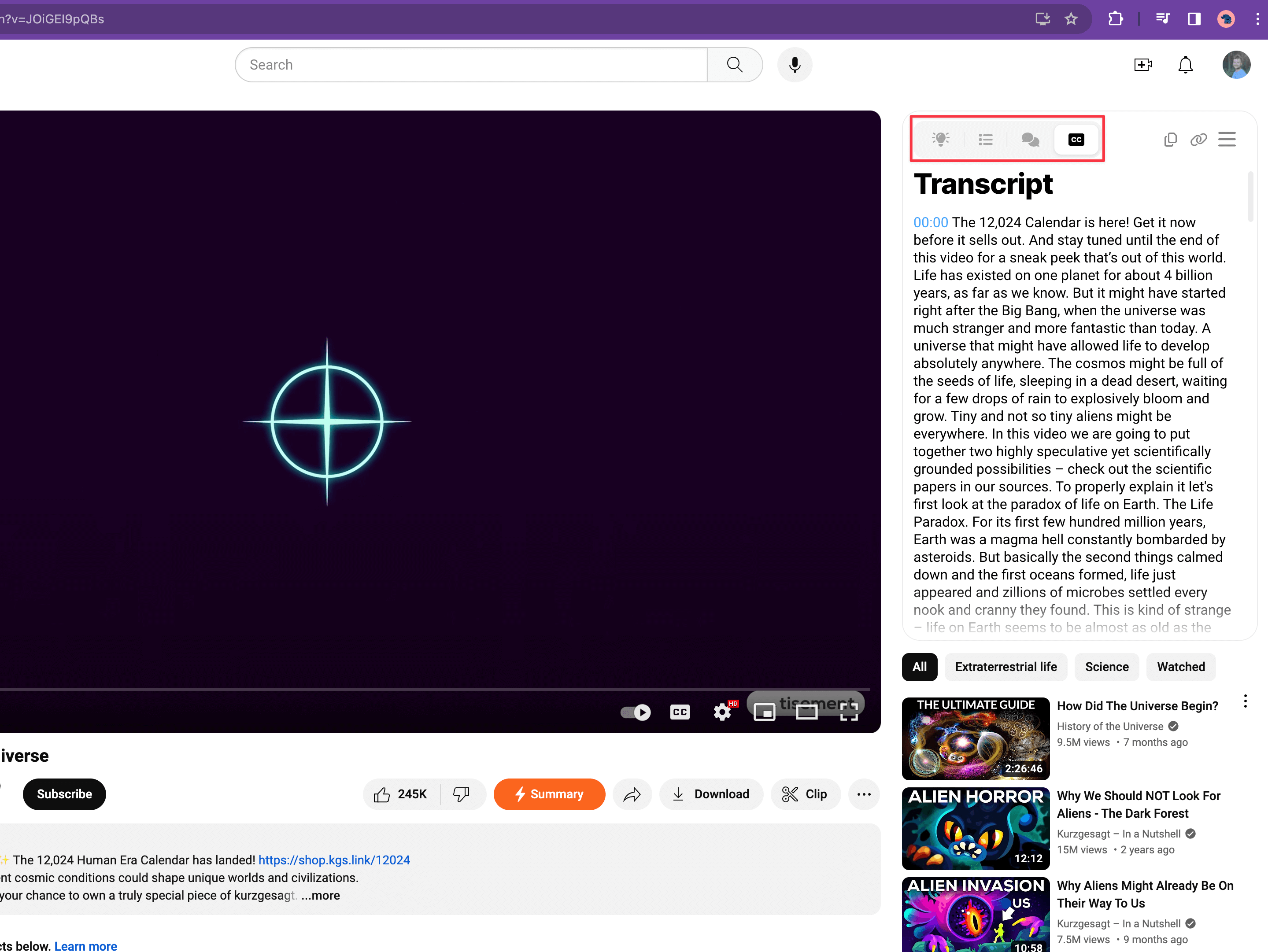Enable captions in the player

[x=680, y=712]
